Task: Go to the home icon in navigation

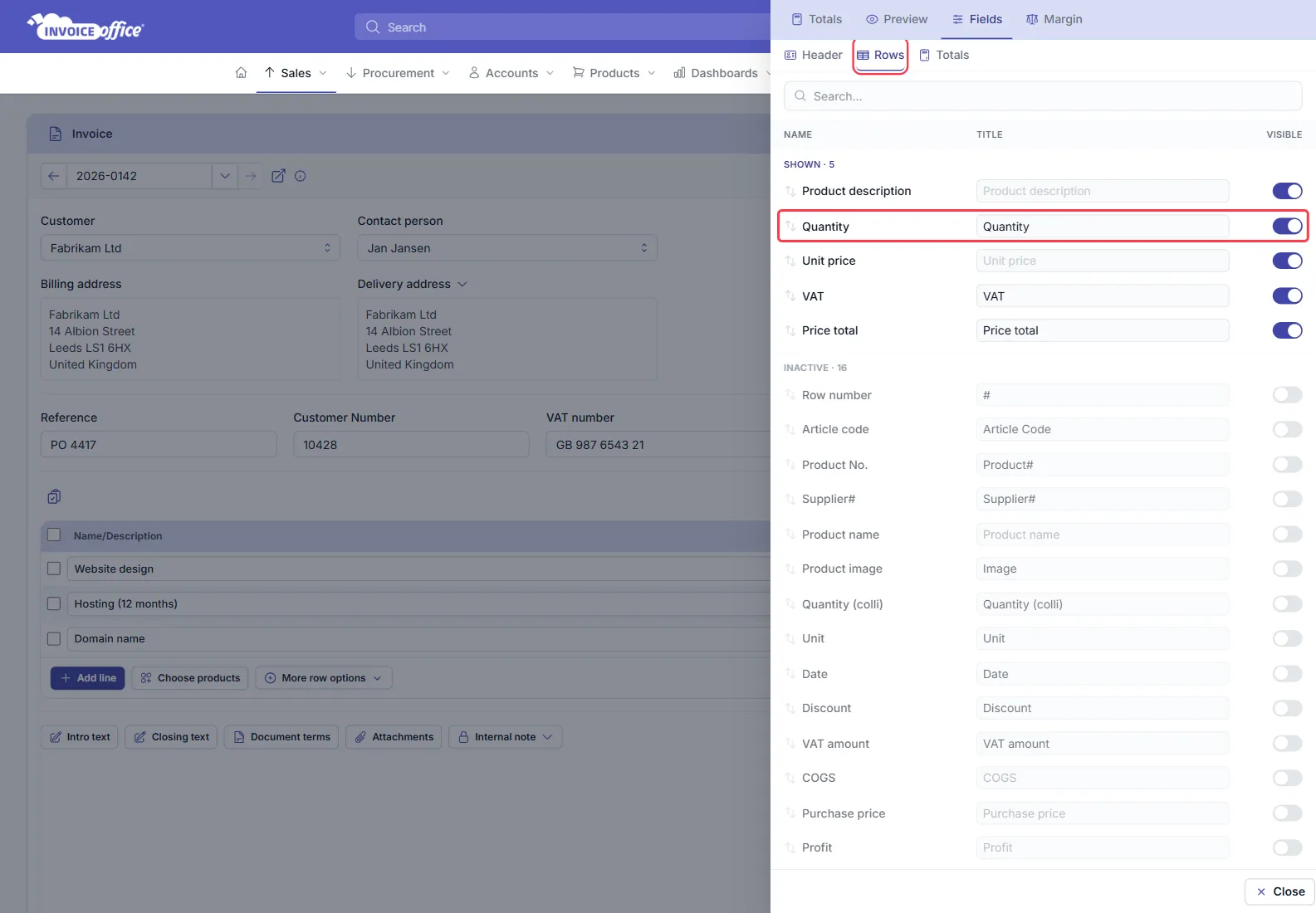Action: click(x=241, y=73)
